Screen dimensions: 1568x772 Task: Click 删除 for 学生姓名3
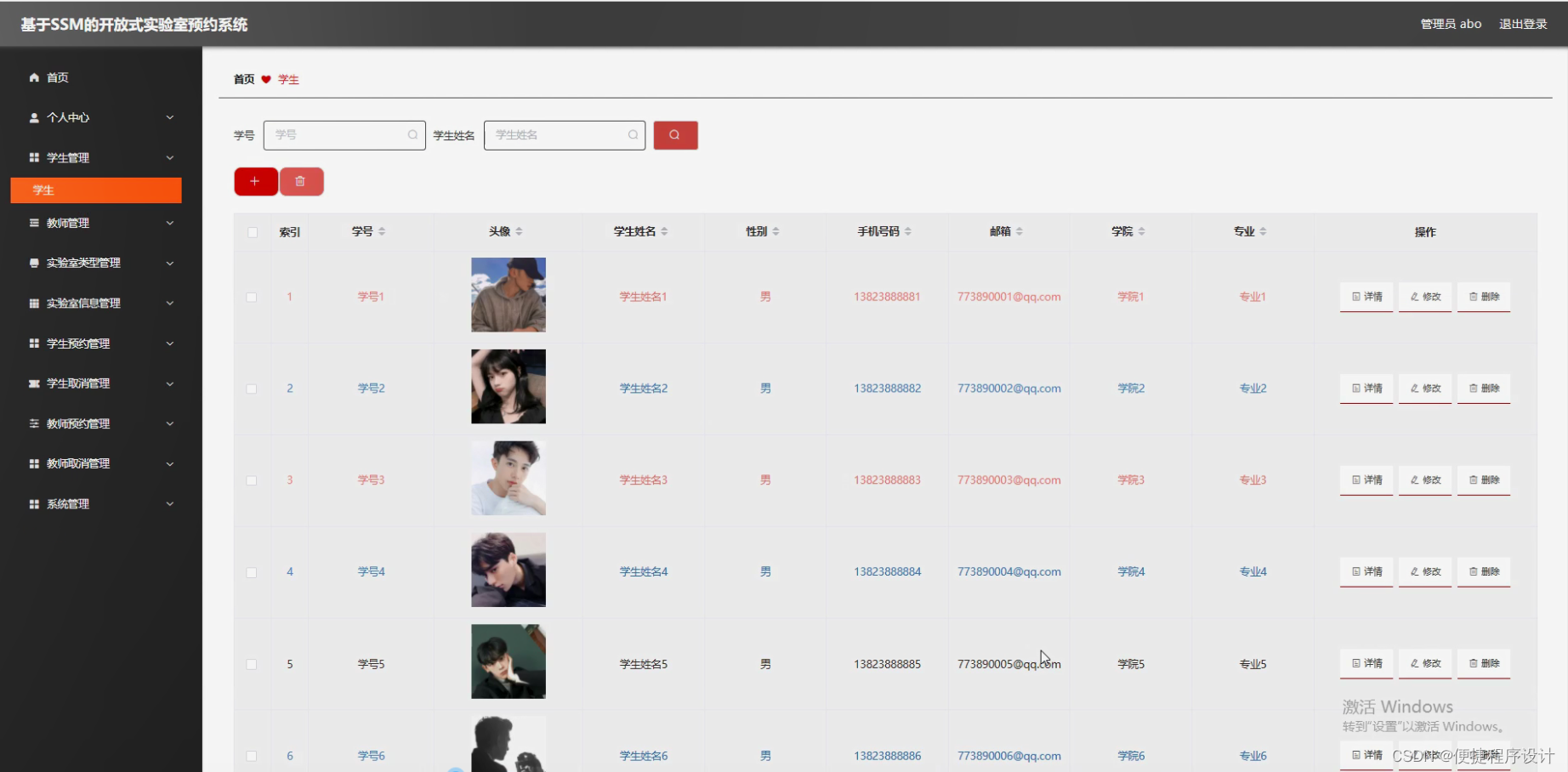(x=1484, y=480)
